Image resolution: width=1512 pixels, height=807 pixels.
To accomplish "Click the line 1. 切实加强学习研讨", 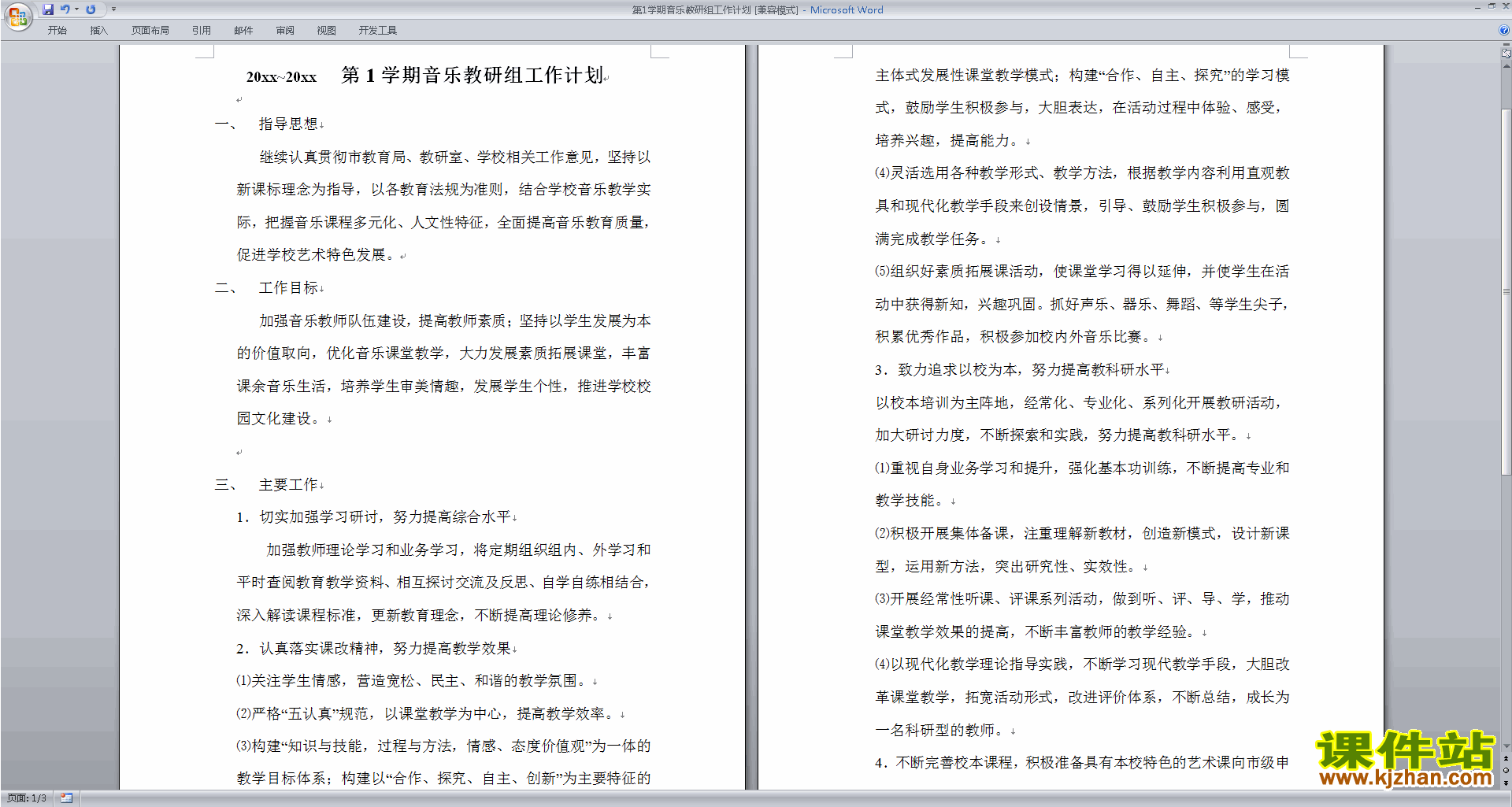I will point(374,517).
